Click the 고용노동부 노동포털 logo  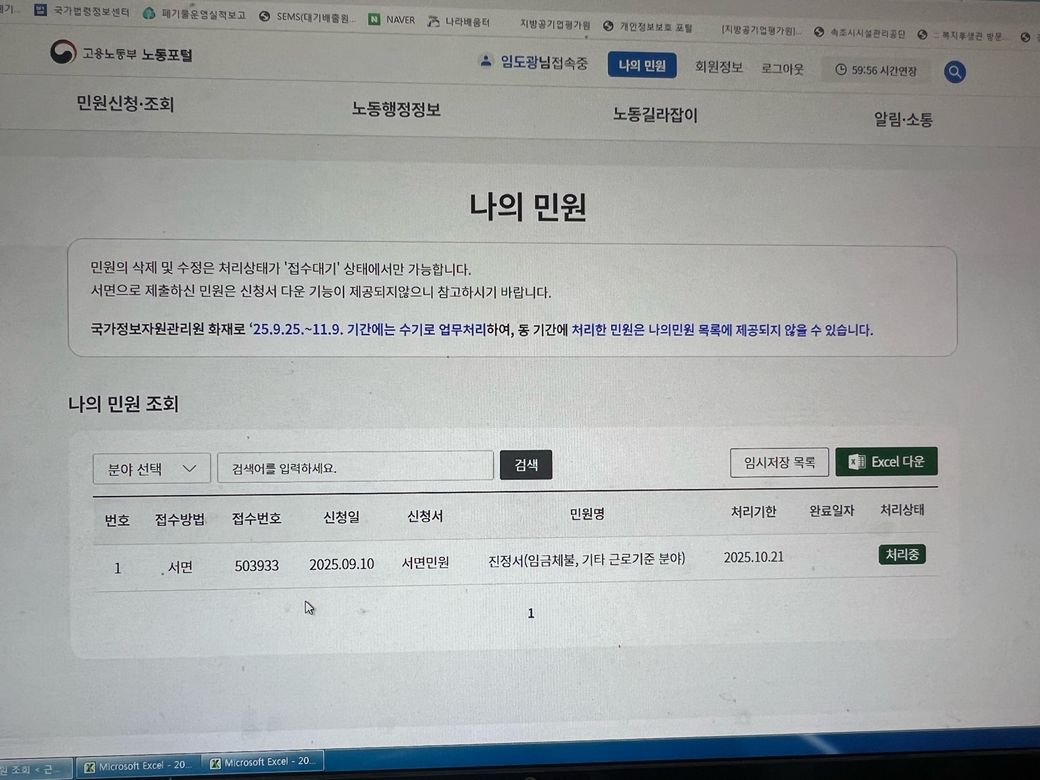[121, 53]
